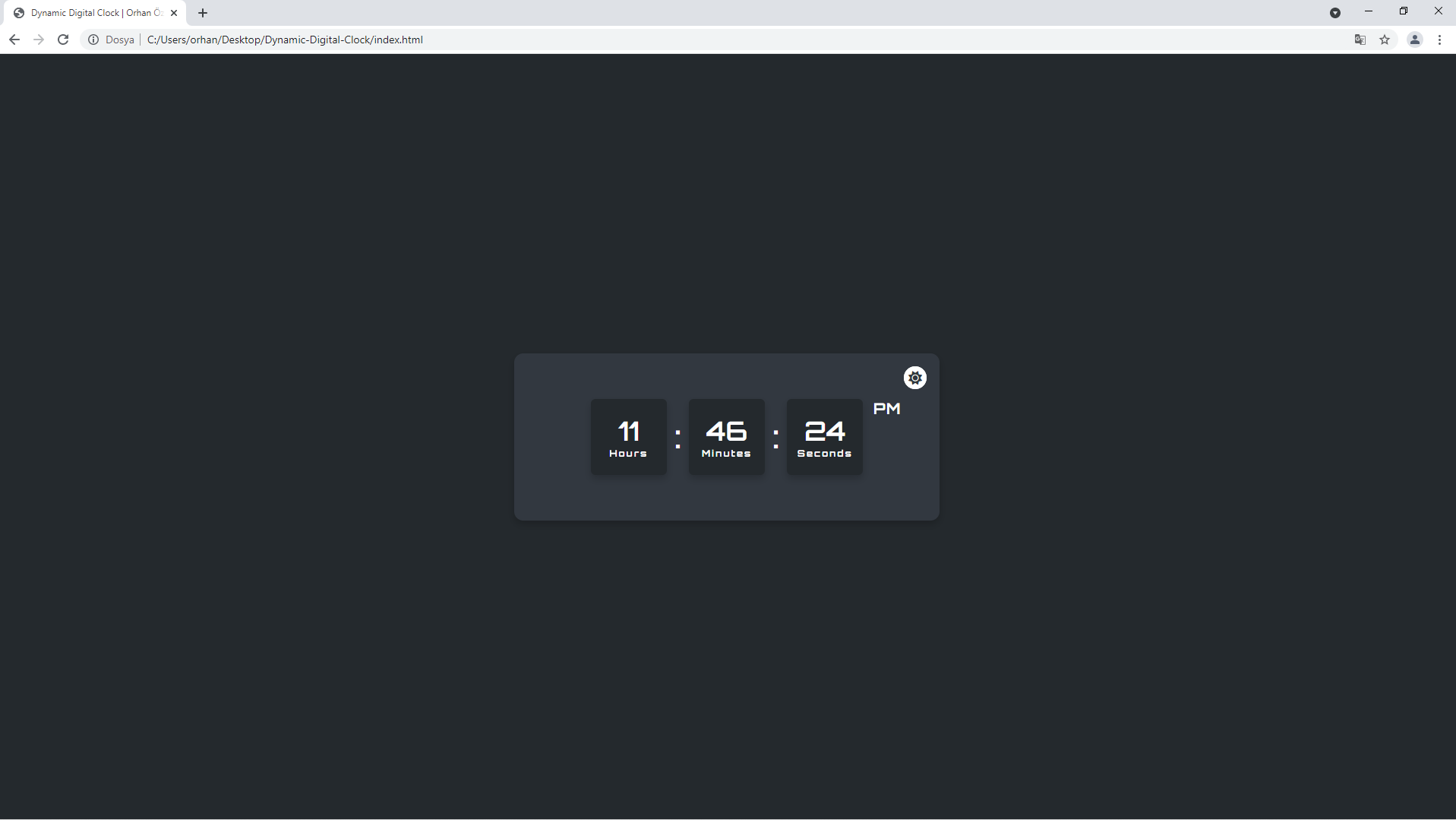Select the Minutes display showing 46
1456x820 pixels.
[x=726, y=436]
